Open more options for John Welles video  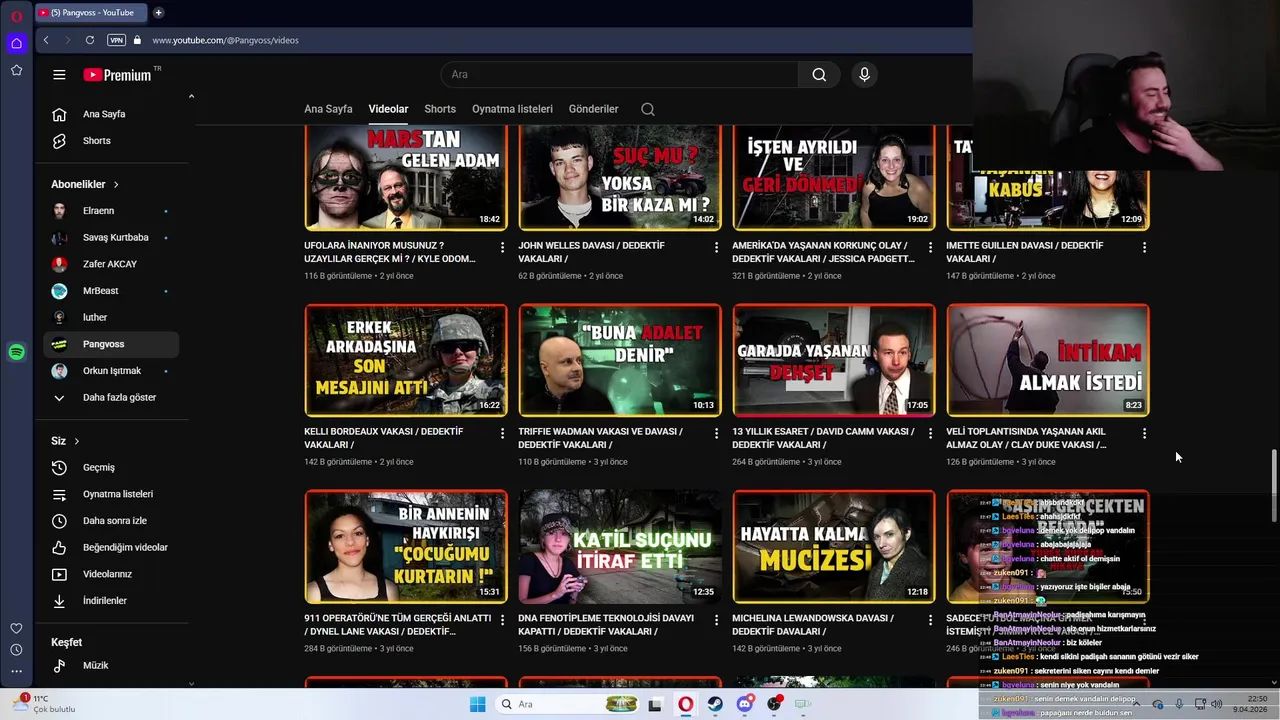coord(716,247)
